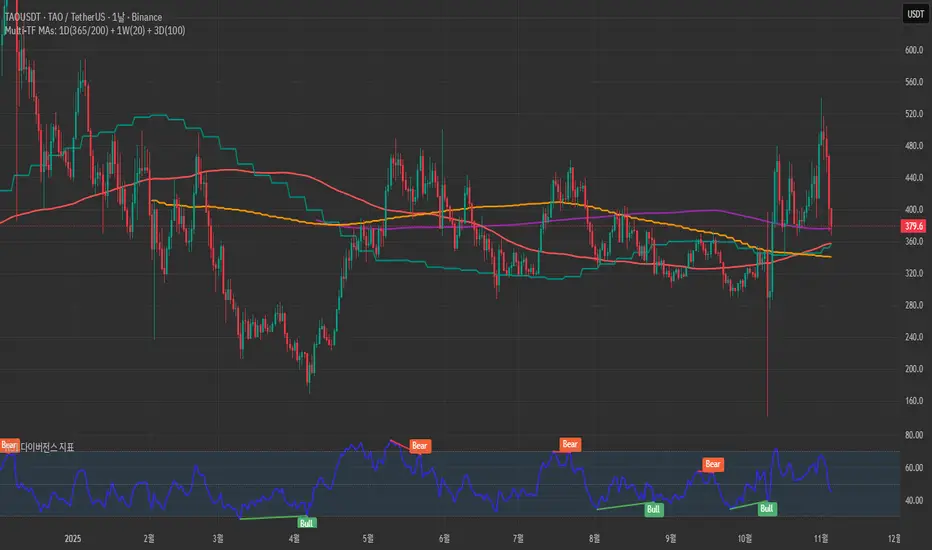Click the 2025 label on time axis

73,539
